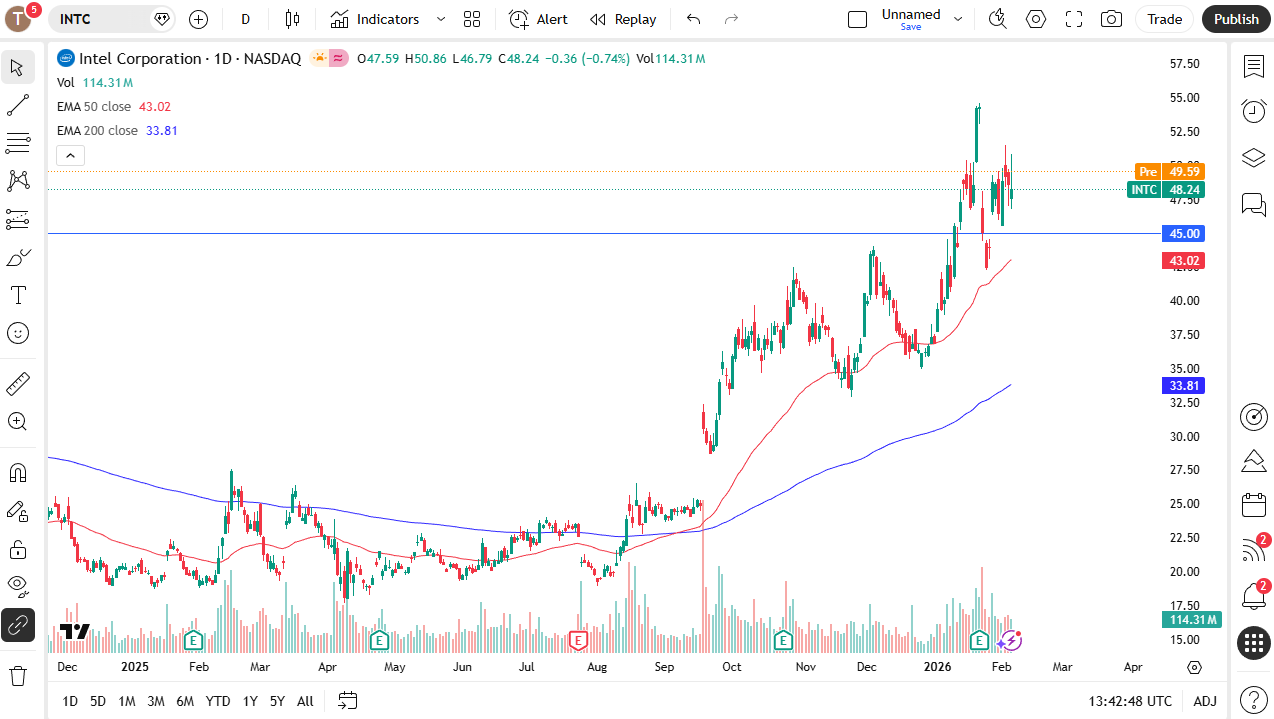This screenshot has height=719, width=1274.
Task: Select the brush drawing tool
Action: pos(18,257)
